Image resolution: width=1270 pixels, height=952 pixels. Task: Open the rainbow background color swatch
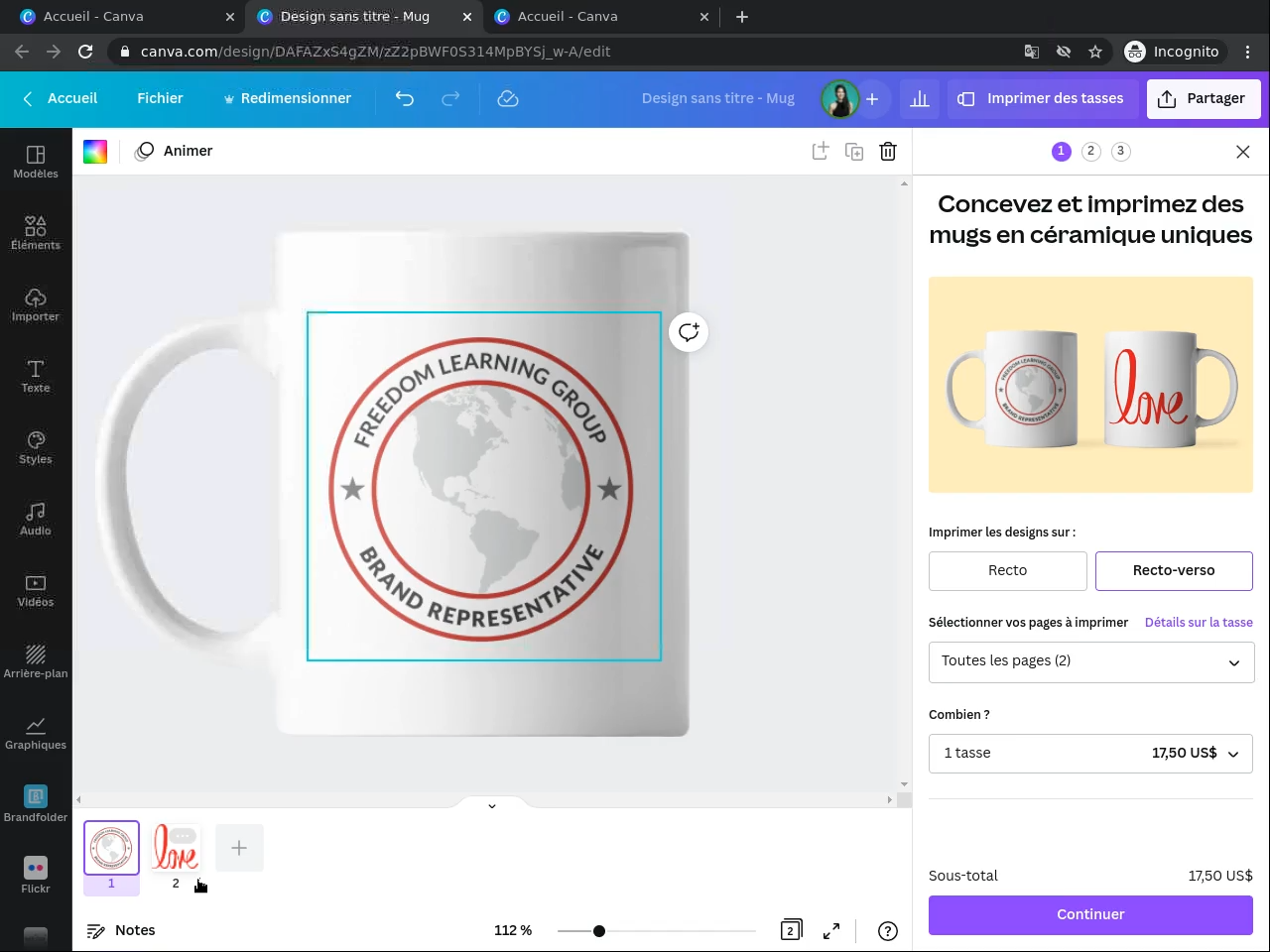coord(95,151)
